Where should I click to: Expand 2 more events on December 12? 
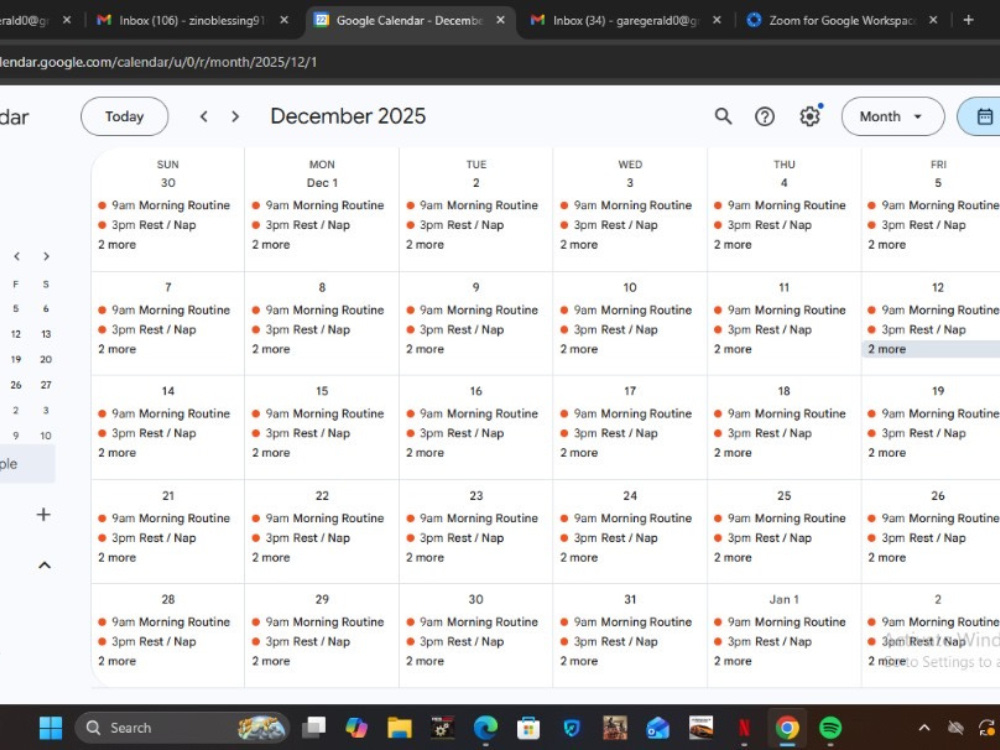point(887,349)
